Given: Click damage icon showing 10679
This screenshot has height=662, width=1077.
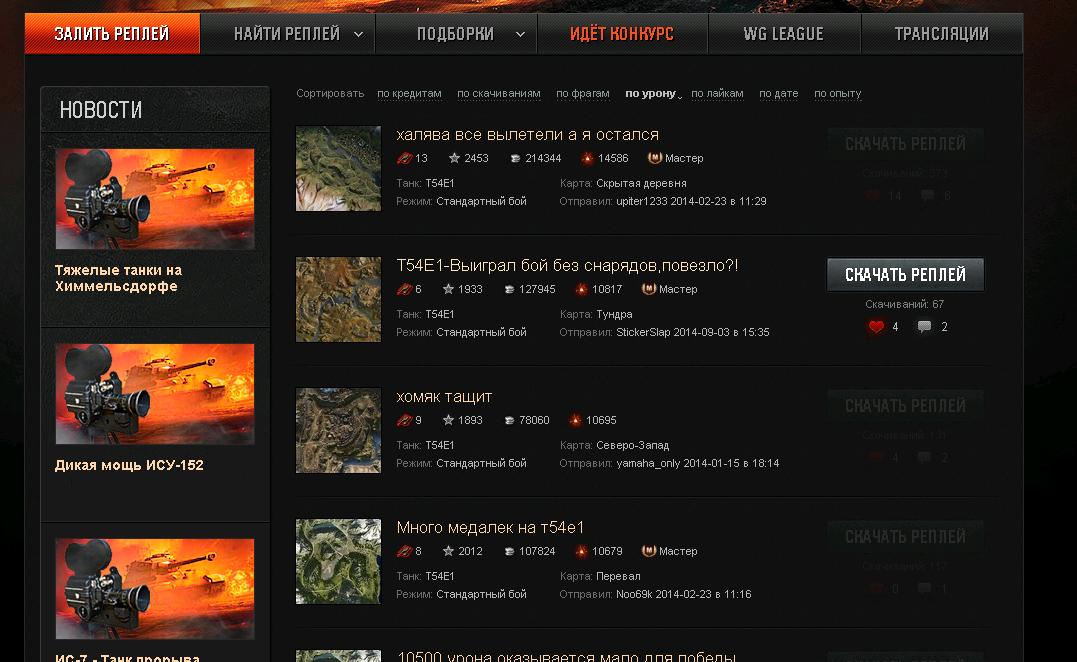Looking at the screenshot, I should pos(581,551).
